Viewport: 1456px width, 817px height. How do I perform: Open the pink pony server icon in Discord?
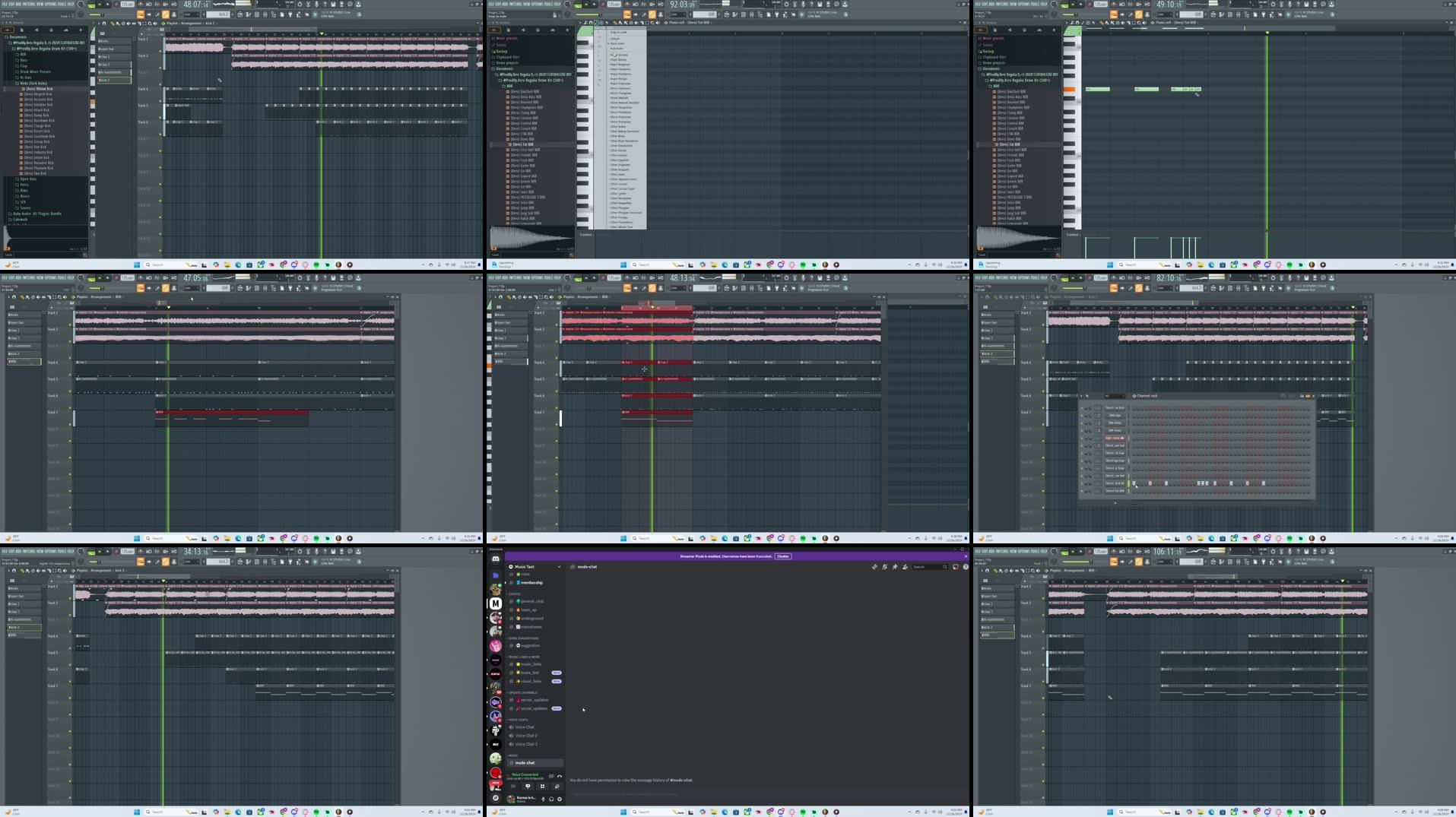(x=496, y=646)
